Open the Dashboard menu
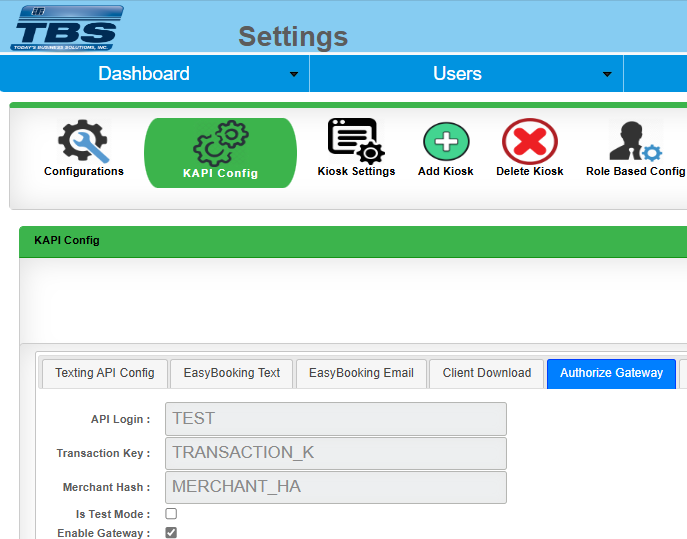 pyautogui.click(x=143, y=74)
